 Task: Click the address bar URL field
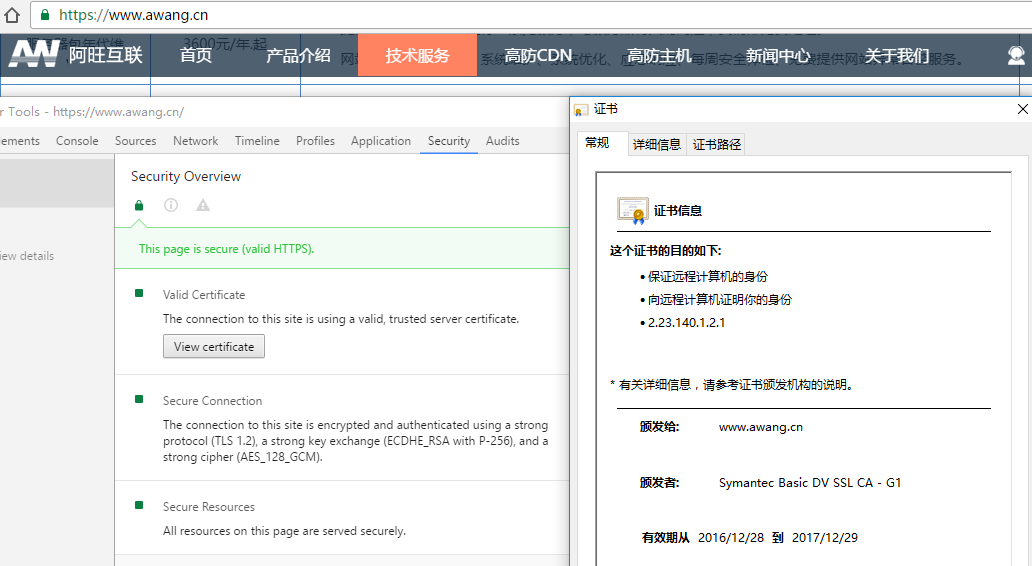(530, 14)
